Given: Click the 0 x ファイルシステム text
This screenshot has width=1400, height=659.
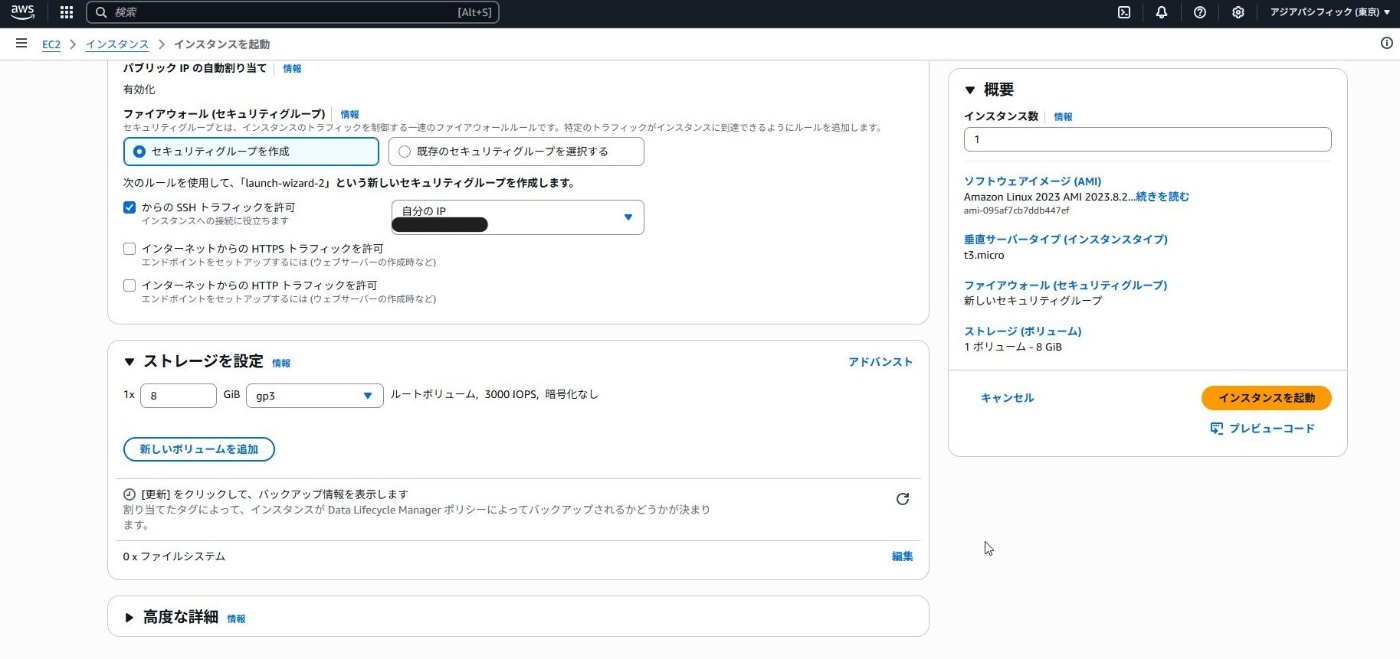Looking at the screenshot, I should coord(174,556).
